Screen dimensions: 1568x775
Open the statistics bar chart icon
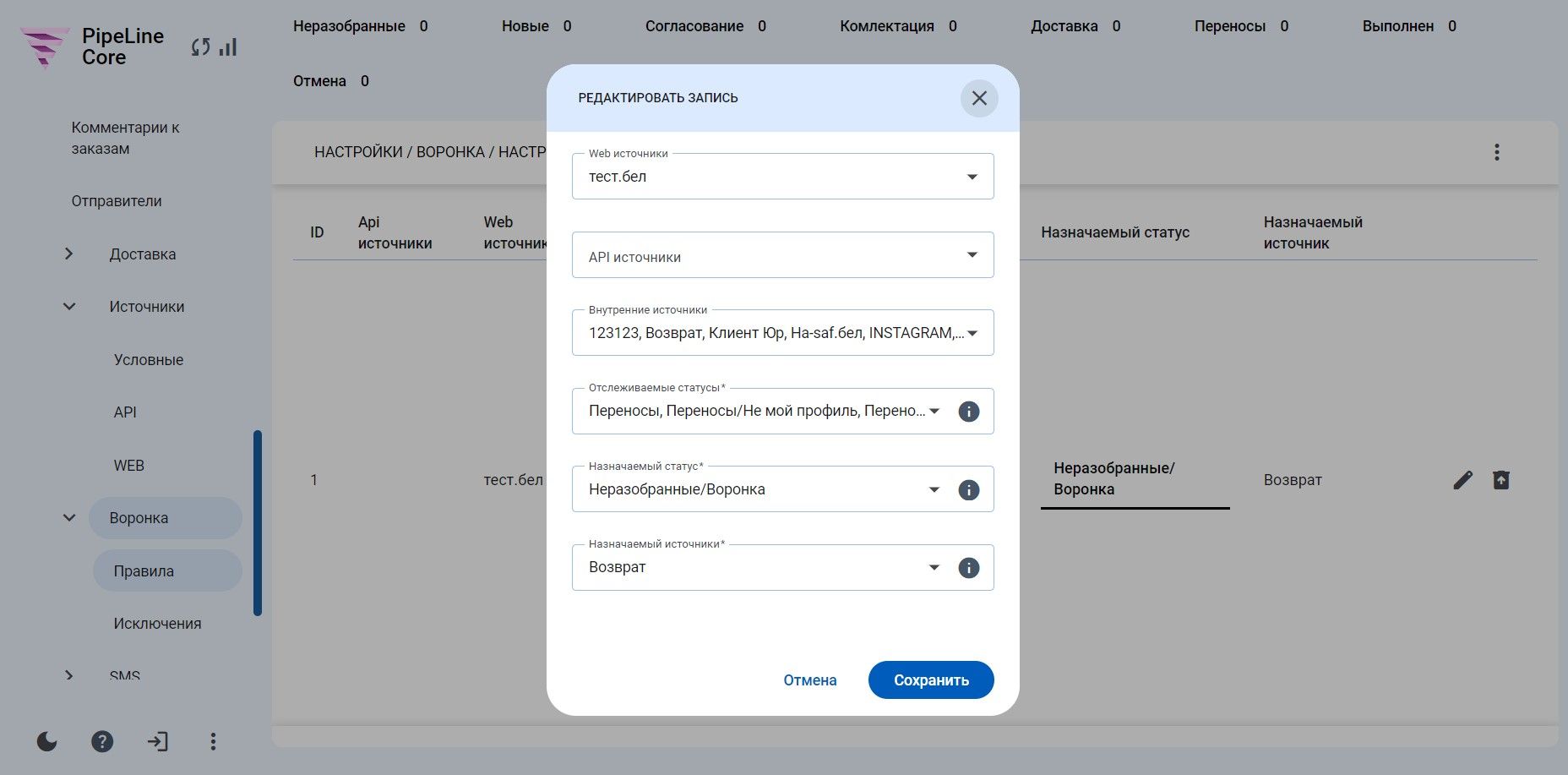click(228, 47)
